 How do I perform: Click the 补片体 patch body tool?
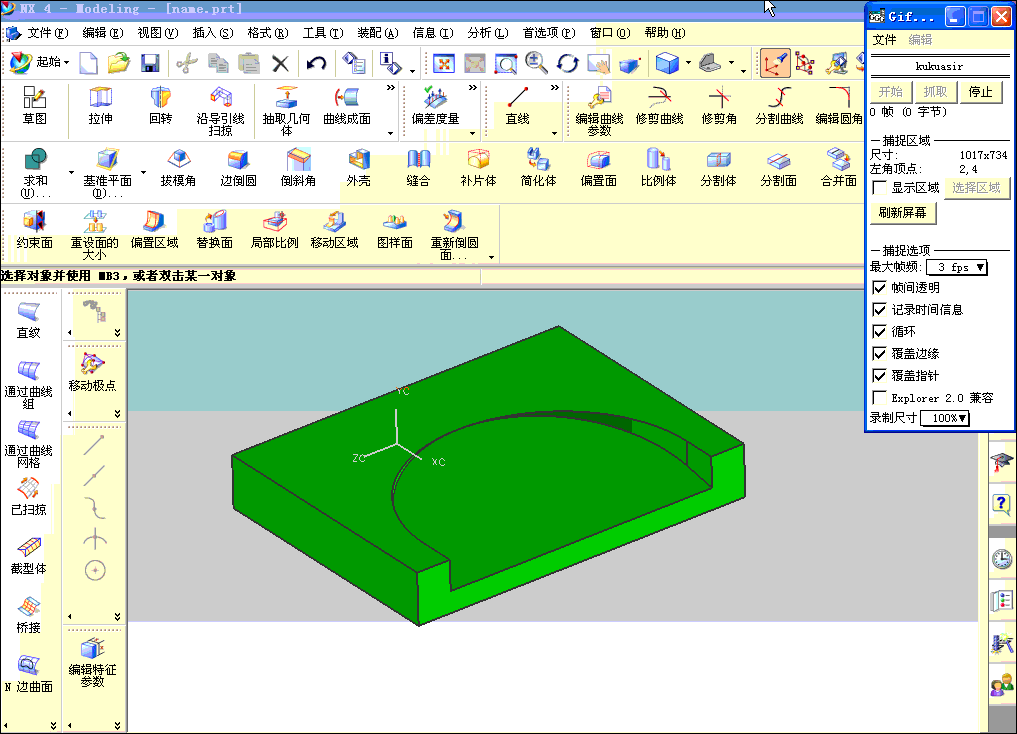coord(479,167)
